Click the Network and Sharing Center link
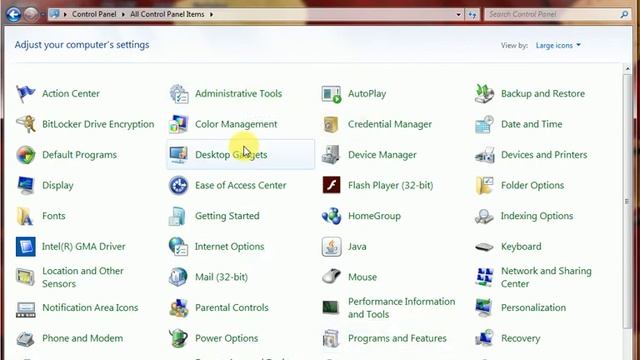This screenshot has width=640, height=360. pyautogui.click(x=546, y=277)
